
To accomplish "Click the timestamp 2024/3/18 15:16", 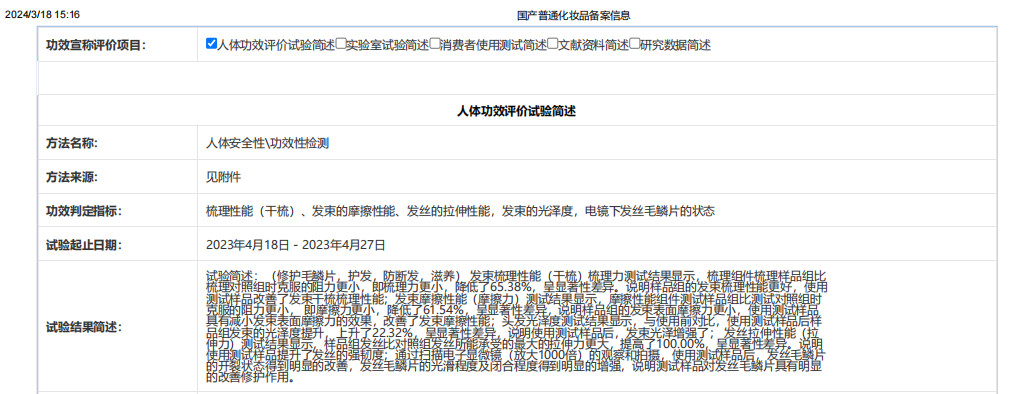I will coord(43,14).
